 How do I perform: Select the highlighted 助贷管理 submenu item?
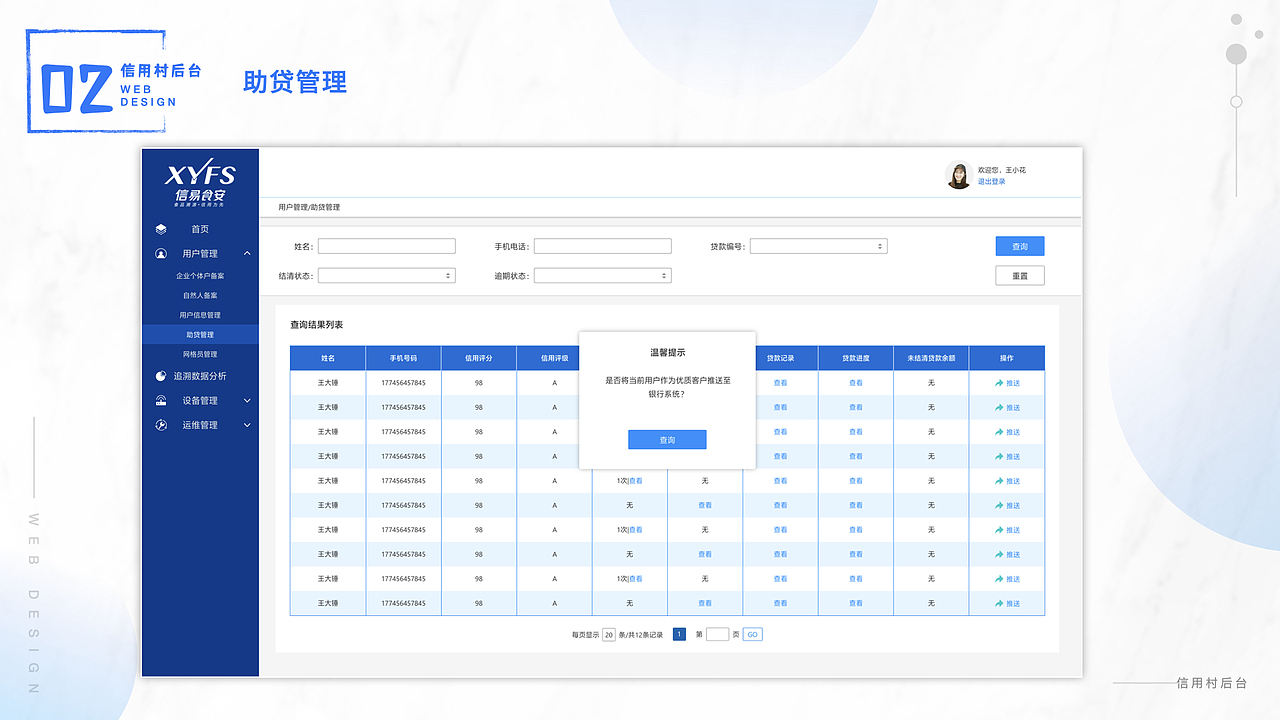coord(200,335)
